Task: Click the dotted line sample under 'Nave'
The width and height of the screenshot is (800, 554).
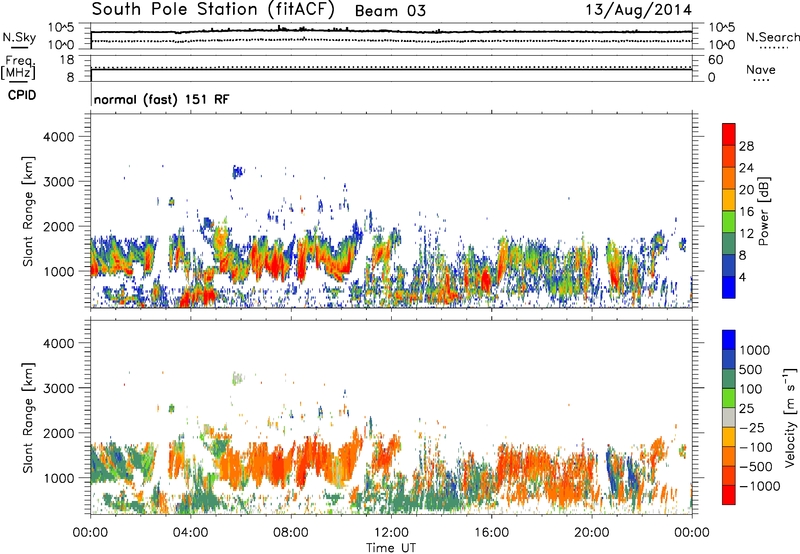Action: coord(761,80)
